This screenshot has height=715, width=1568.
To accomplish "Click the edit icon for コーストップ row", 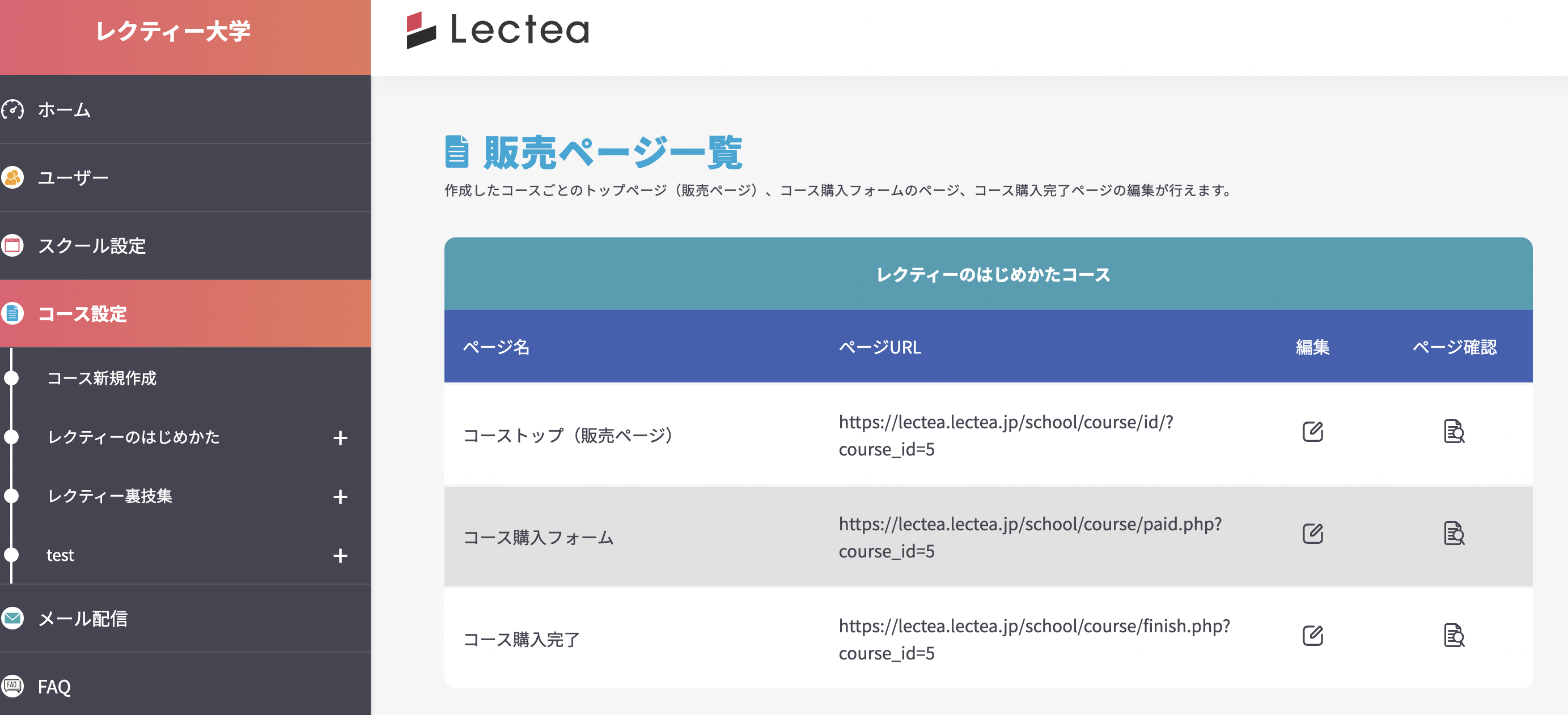I will tap(1312, 431).
